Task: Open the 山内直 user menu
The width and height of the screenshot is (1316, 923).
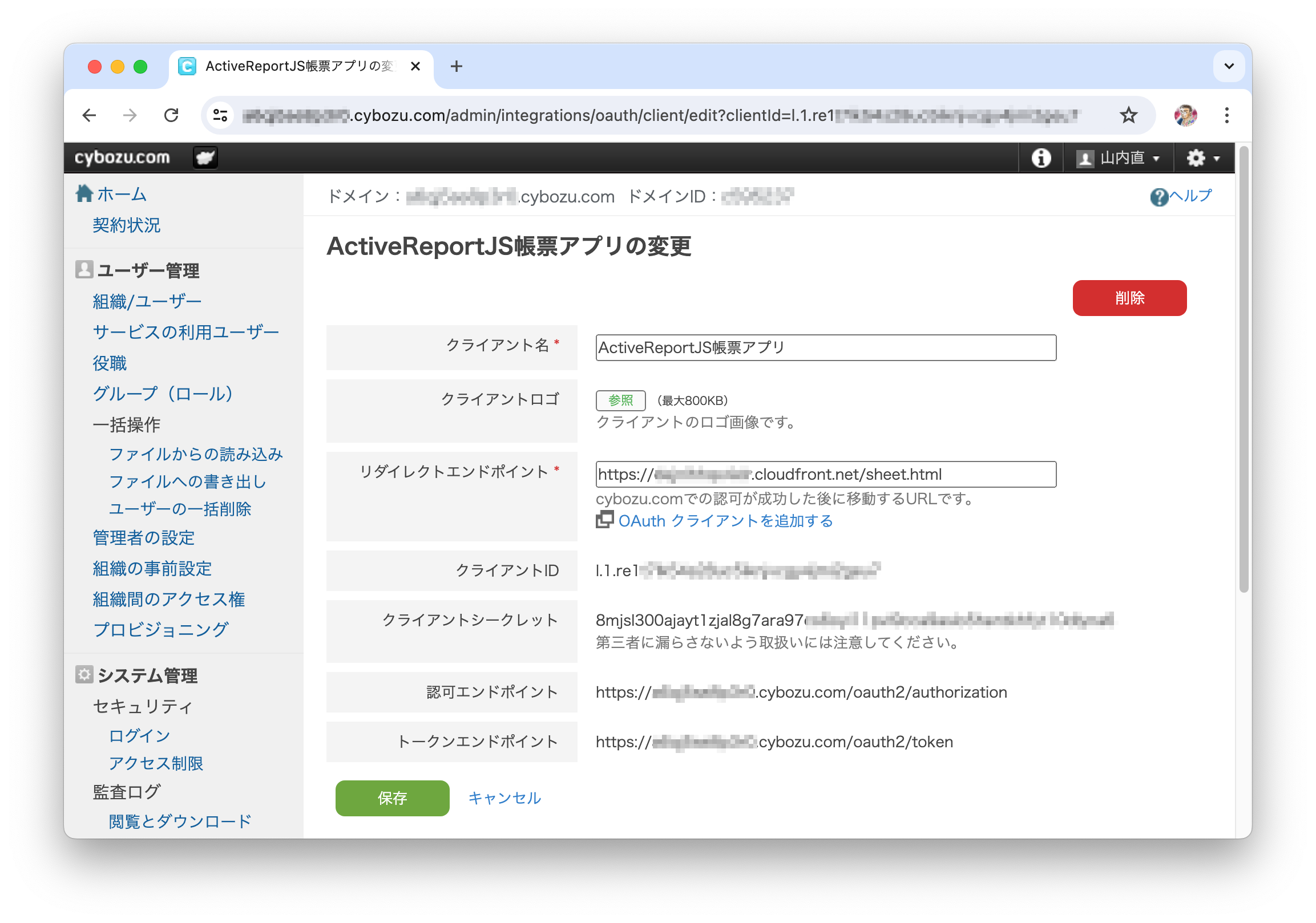Action: 1118,158
